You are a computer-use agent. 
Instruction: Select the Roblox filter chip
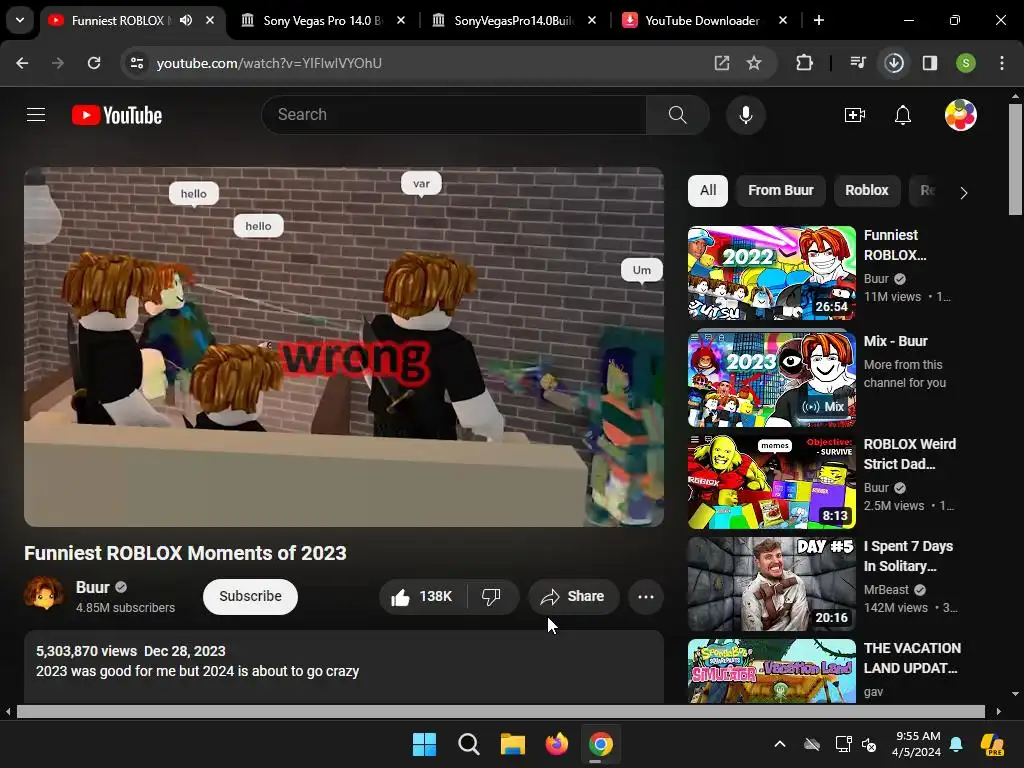[867, 191]
